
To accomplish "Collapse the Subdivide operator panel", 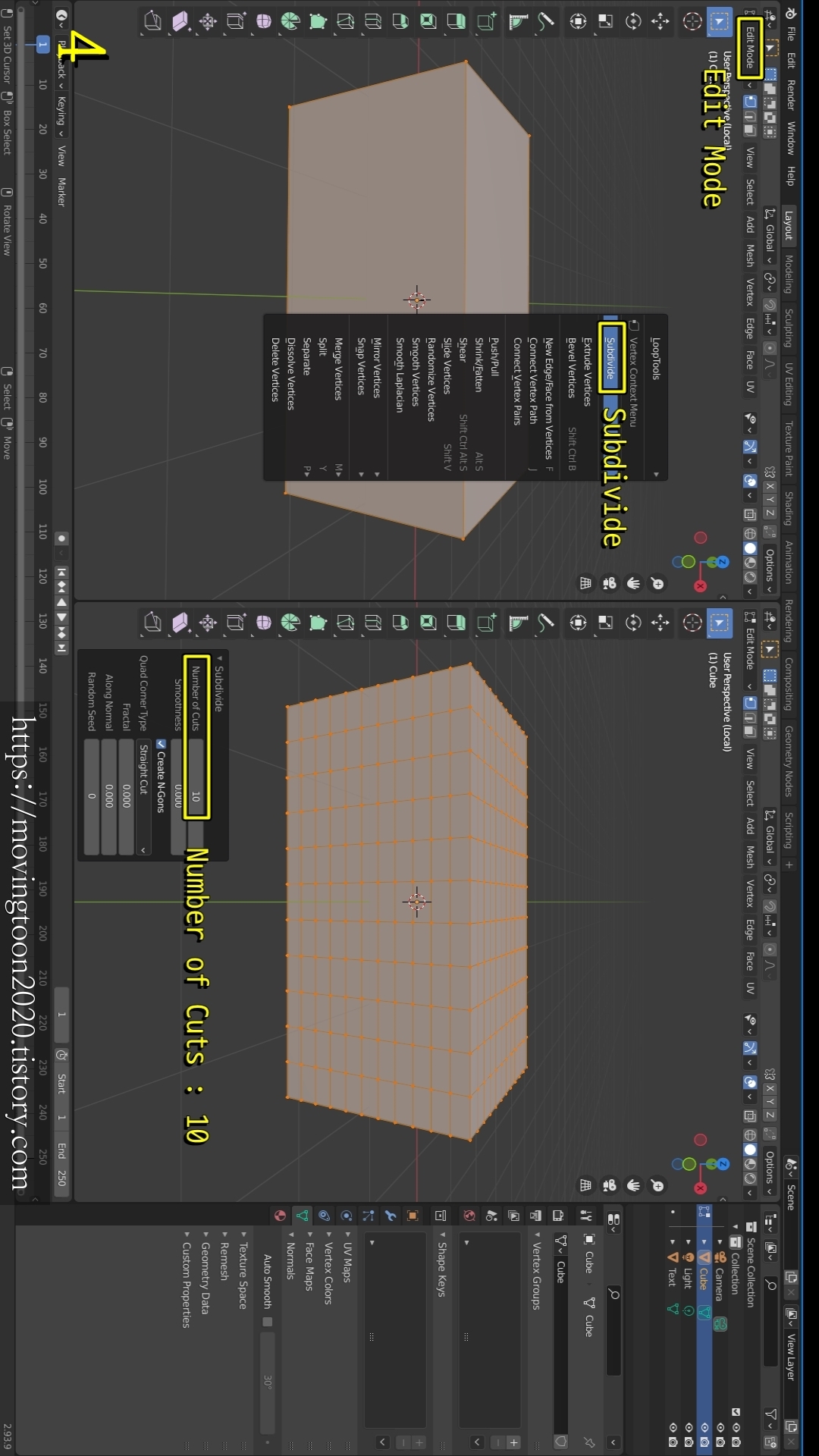I will click(220, 658).
